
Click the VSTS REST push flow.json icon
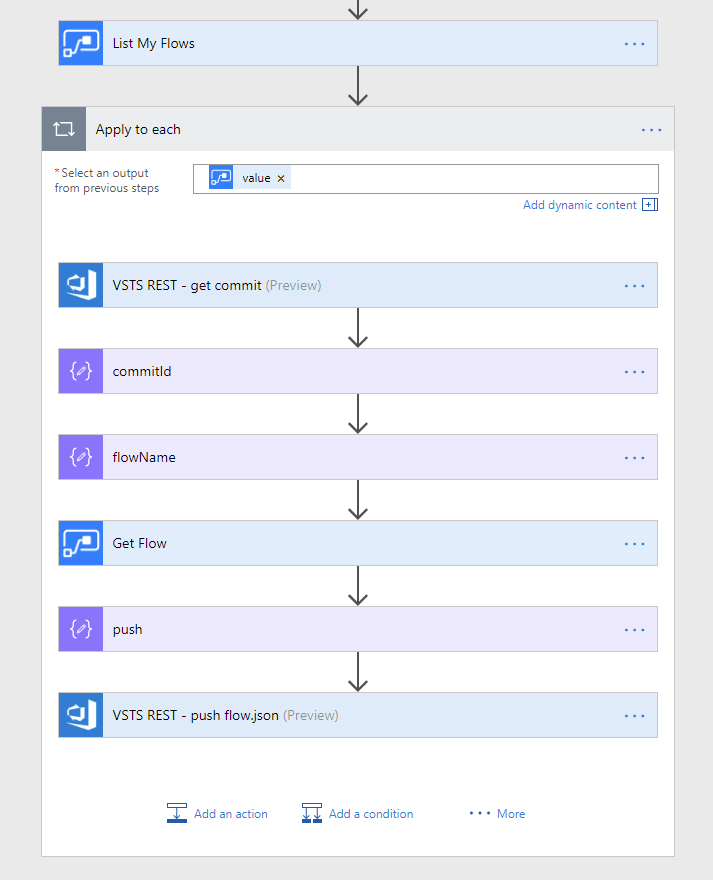pos(80,716)
